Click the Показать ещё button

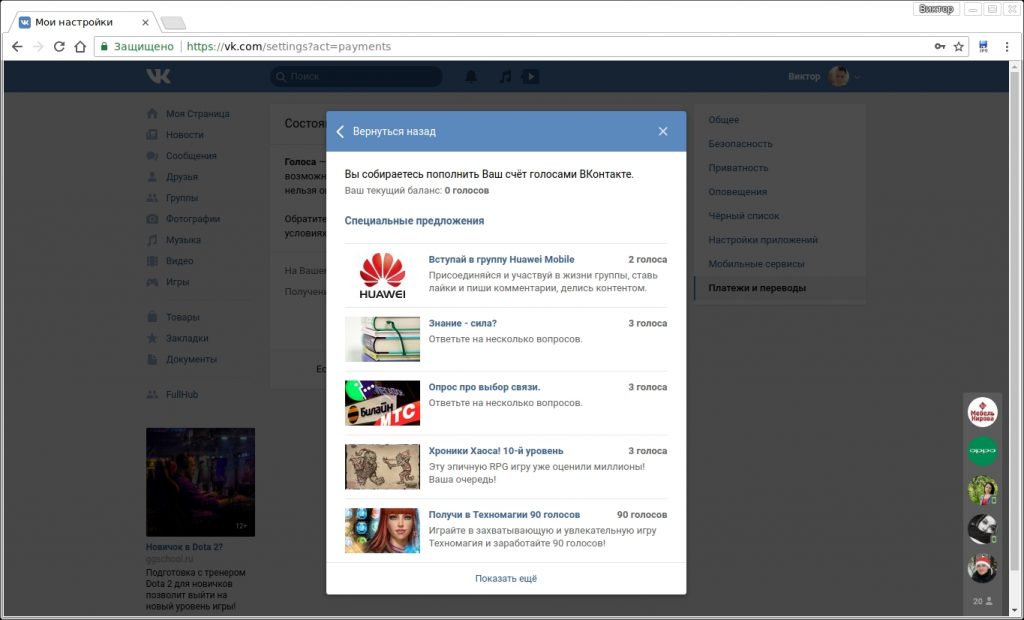[x=506, y=578]
